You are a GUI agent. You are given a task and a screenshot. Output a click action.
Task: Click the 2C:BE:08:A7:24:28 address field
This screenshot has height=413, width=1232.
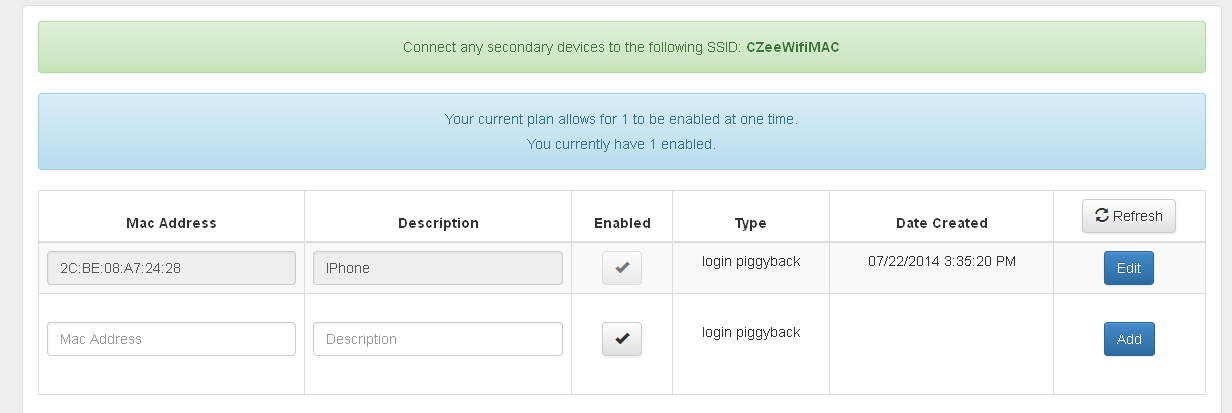[172, 268]
